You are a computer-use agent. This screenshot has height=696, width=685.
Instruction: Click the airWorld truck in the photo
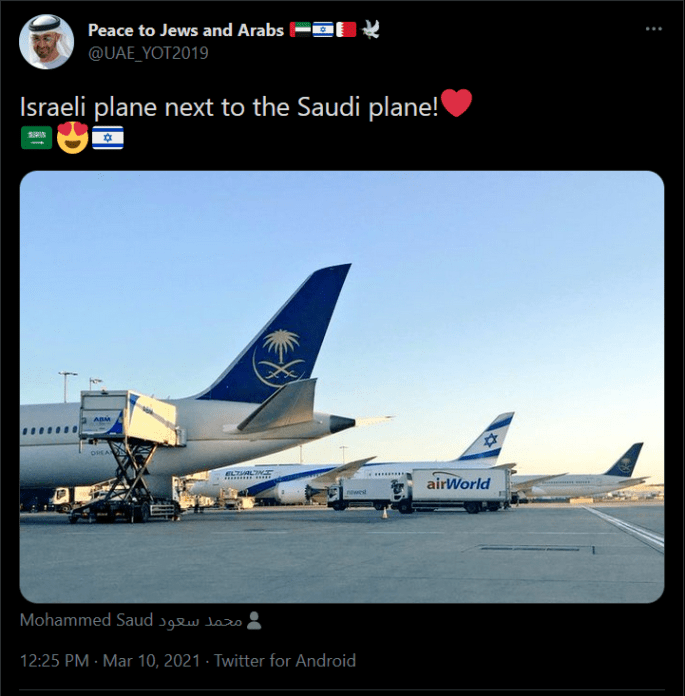tap(458, 487)
